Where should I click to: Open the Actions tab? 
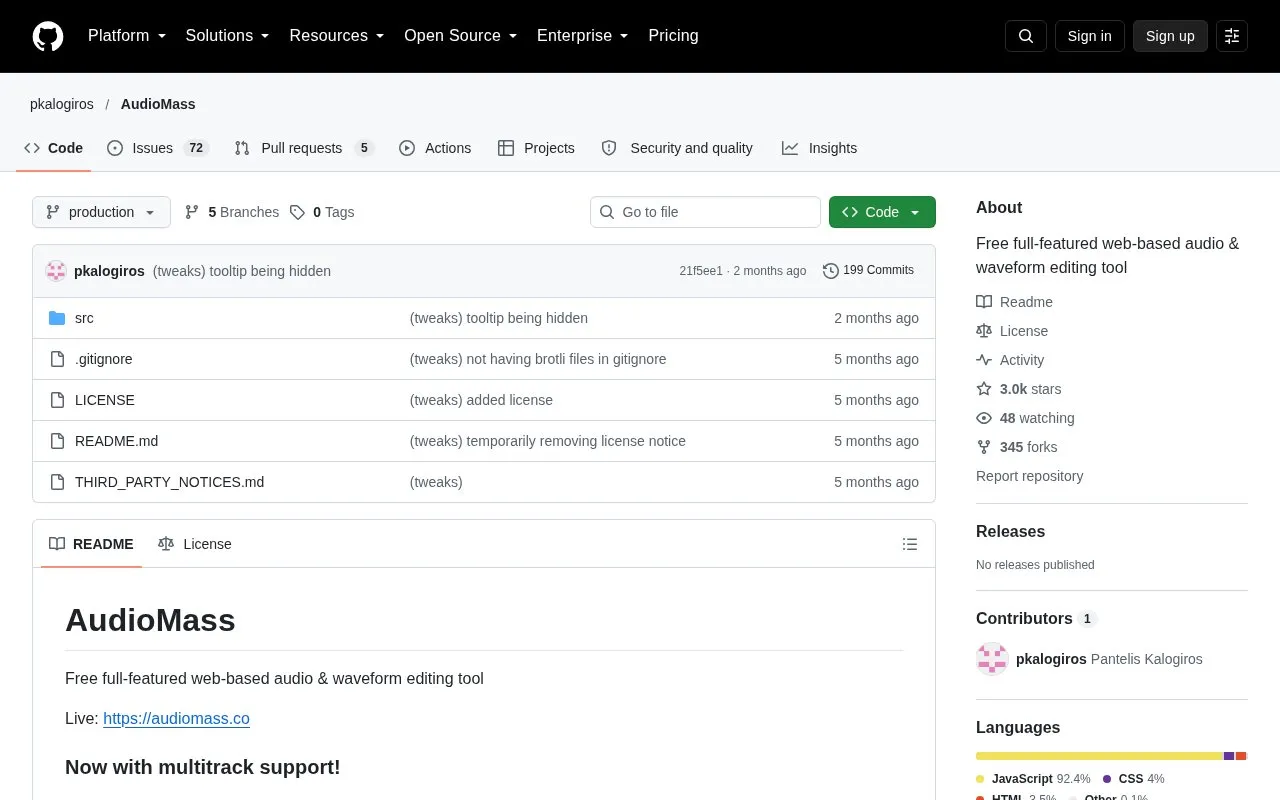435,148
